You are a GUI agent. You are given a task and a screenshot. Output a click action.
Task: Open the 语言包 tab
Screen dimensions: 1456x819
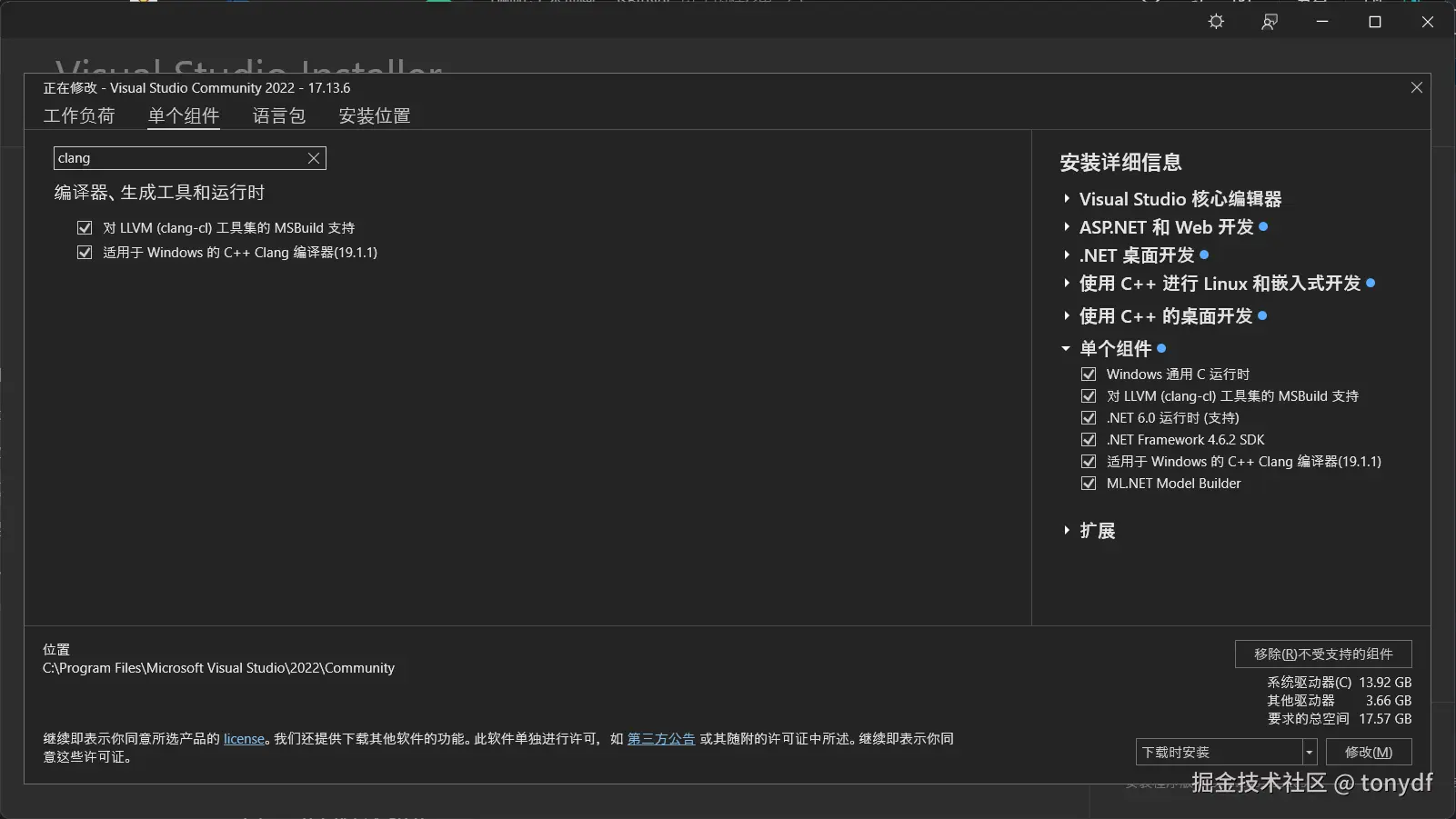[279, 116]
